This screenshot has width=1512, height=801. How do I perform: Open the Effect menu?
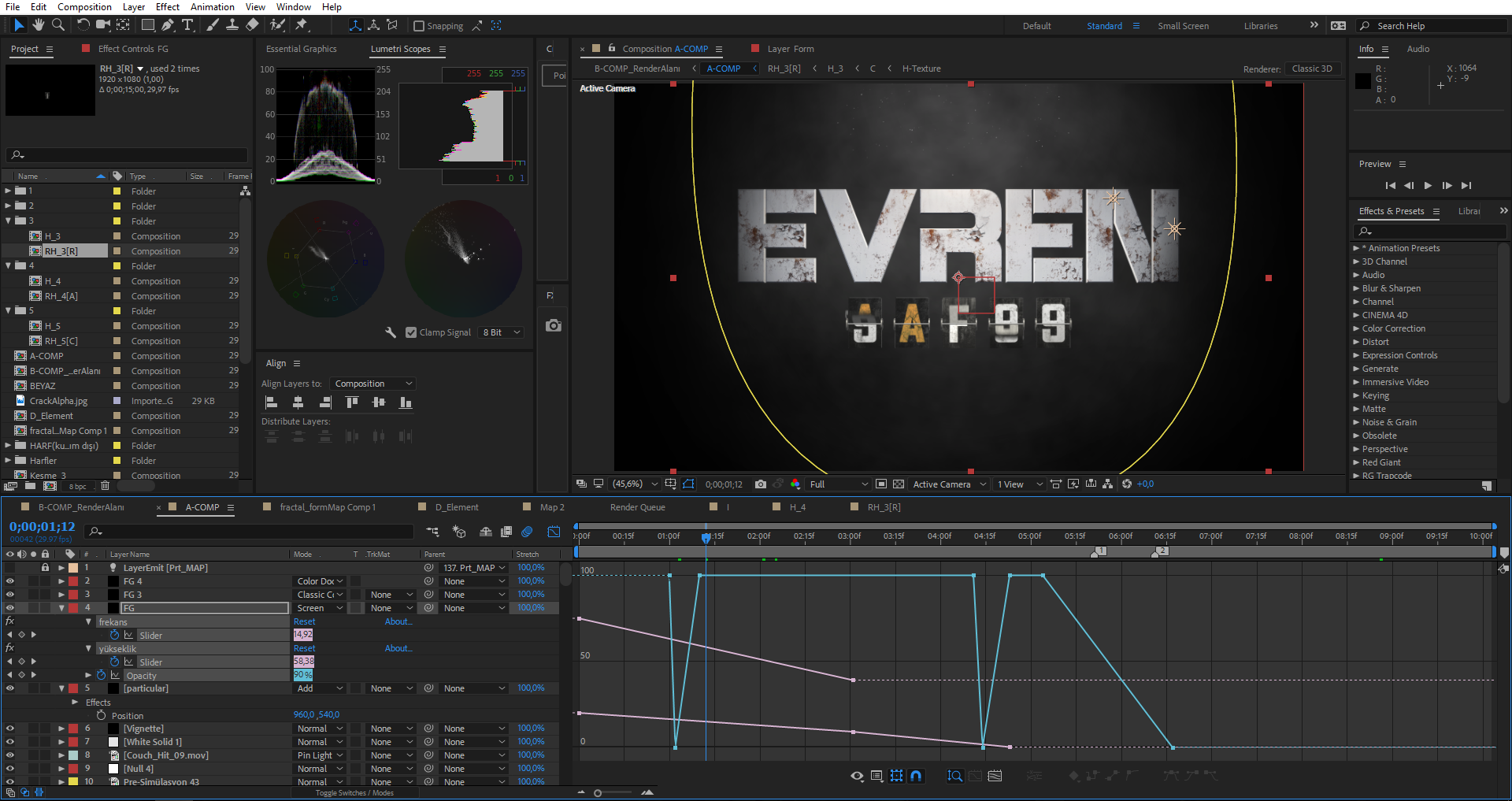tap(168, 7)
